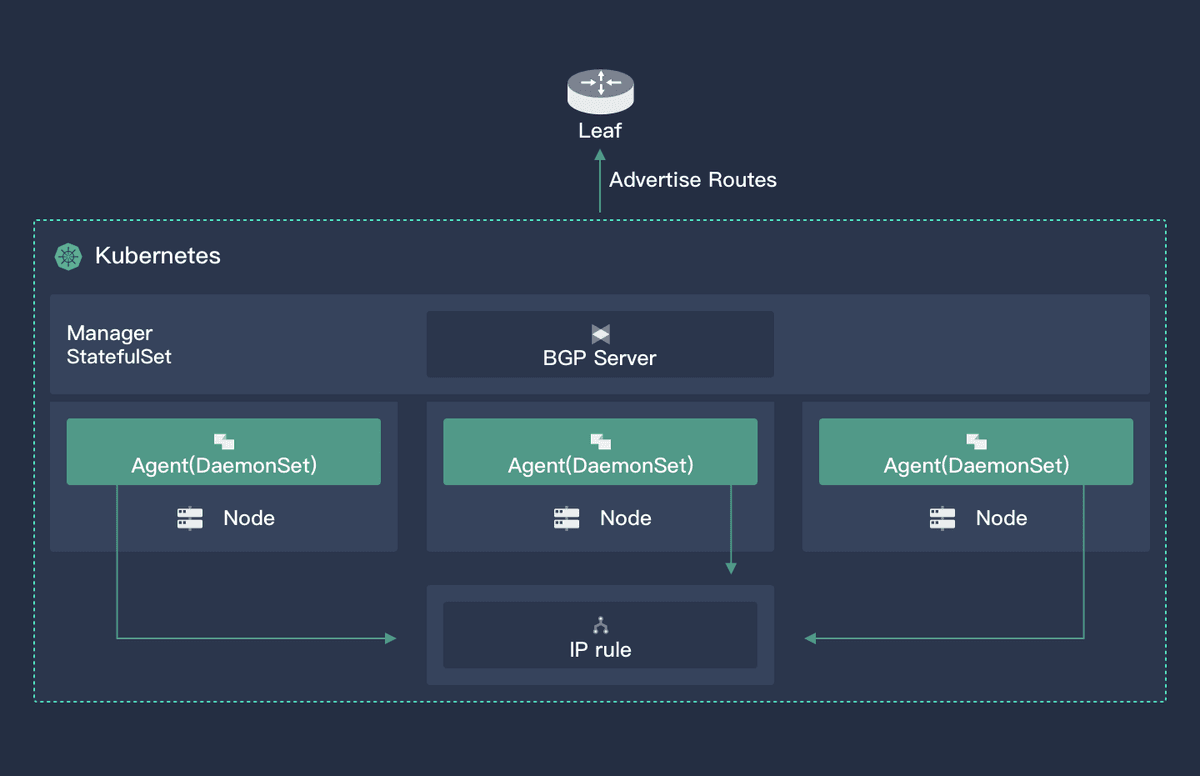Click the Leaf label text

pos(600,130)
